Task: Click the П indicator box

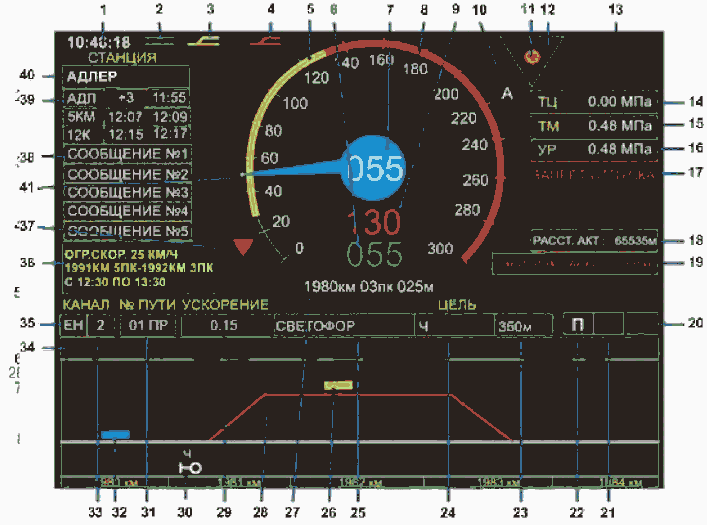Action: coord(578,324)
